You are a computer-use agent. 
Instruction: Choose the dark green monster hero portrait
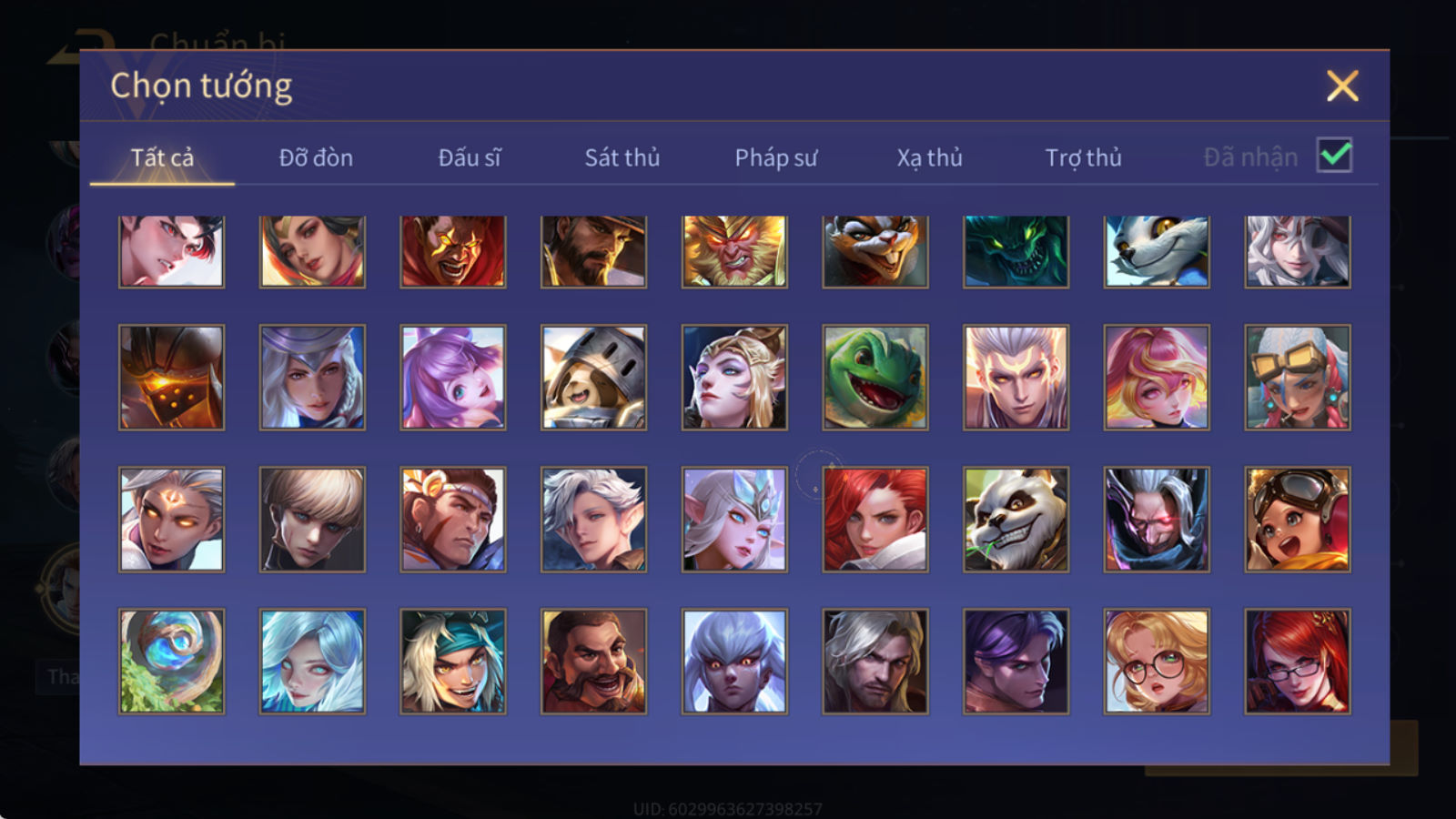(x=1016, y=251)
